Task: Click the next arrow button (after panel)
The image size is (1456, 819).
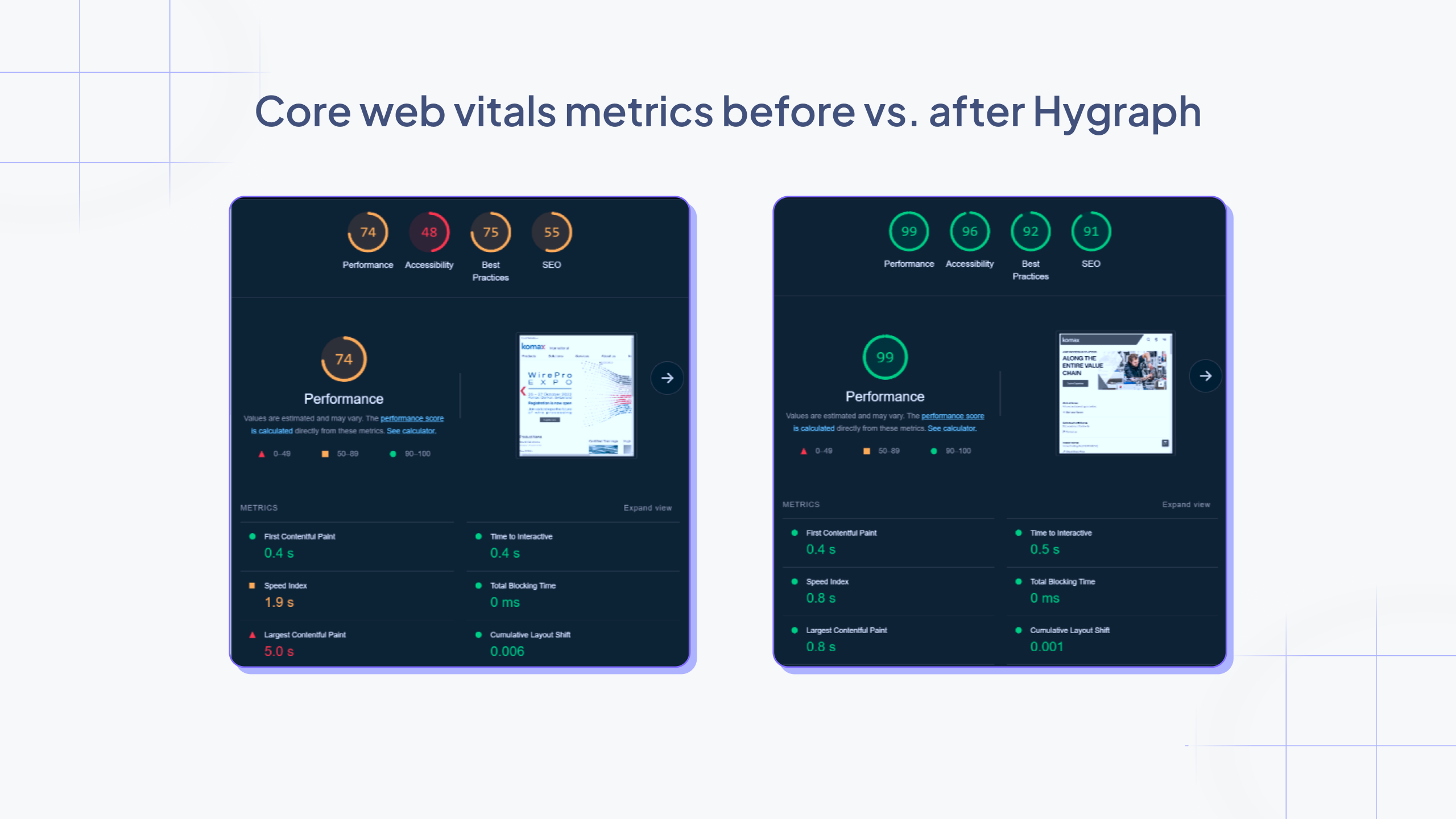Action: coord(1206,376)
